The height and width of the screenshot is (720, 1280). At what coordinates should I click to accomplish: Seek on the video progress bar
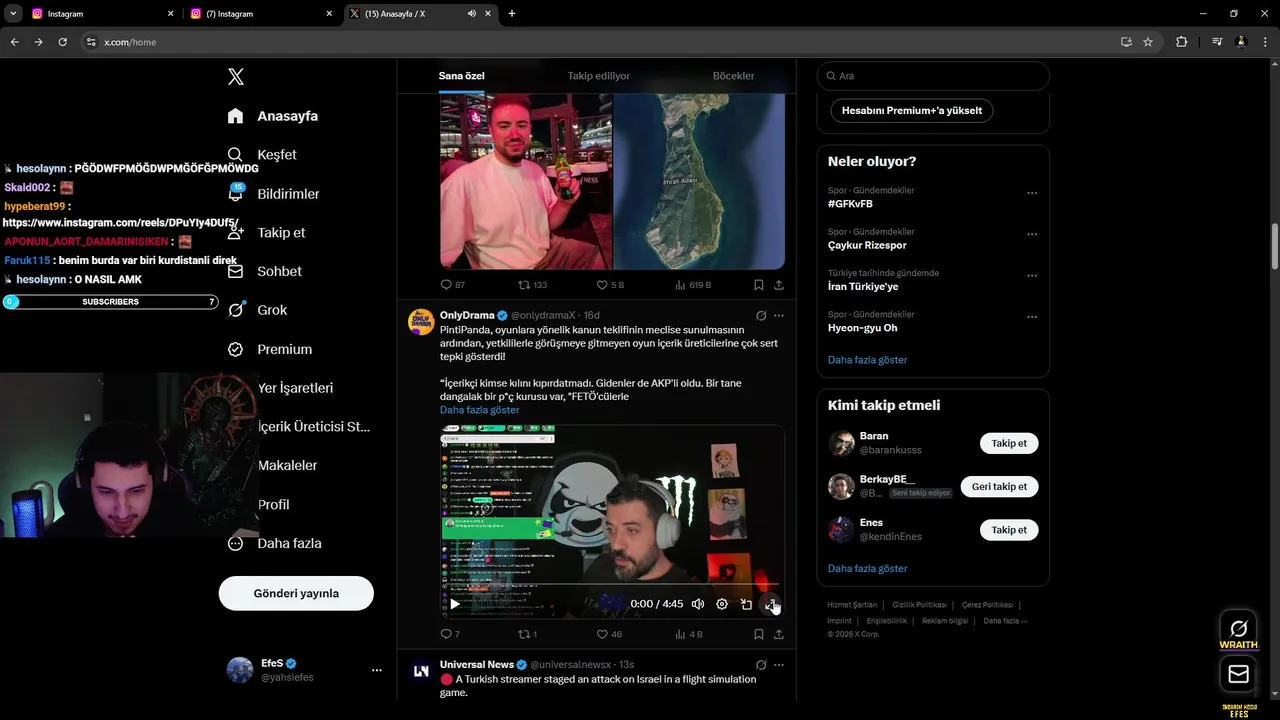click(612, 584)
